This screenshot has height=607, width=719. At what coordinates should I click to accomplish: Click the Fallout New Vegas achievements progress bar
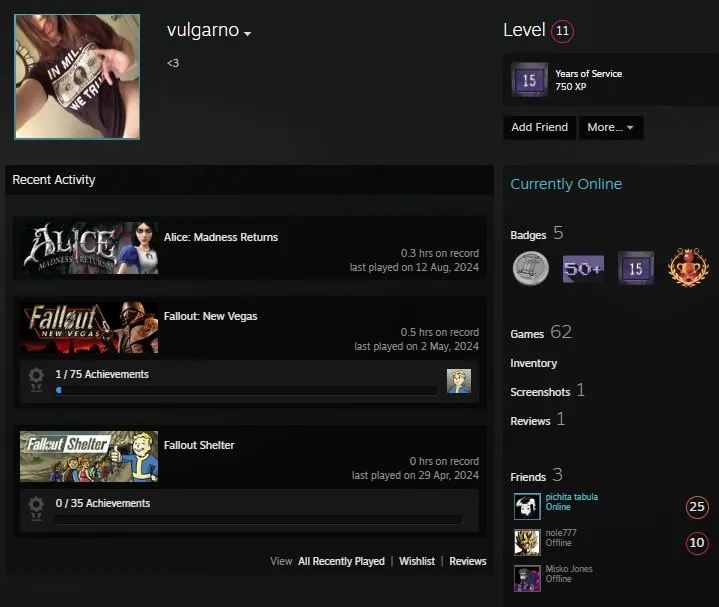click(247, 390)
